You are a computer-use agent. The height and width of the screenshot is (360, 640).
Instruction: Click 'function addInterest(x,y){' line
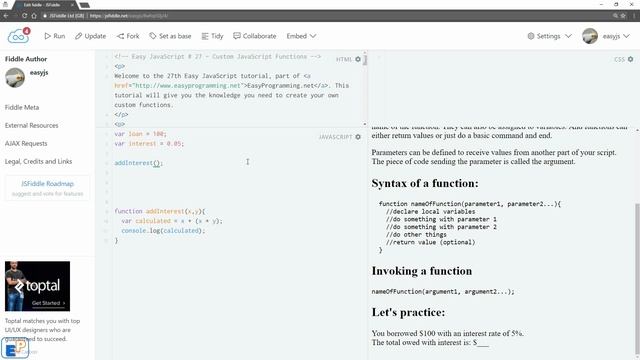[x=160, y=211]
